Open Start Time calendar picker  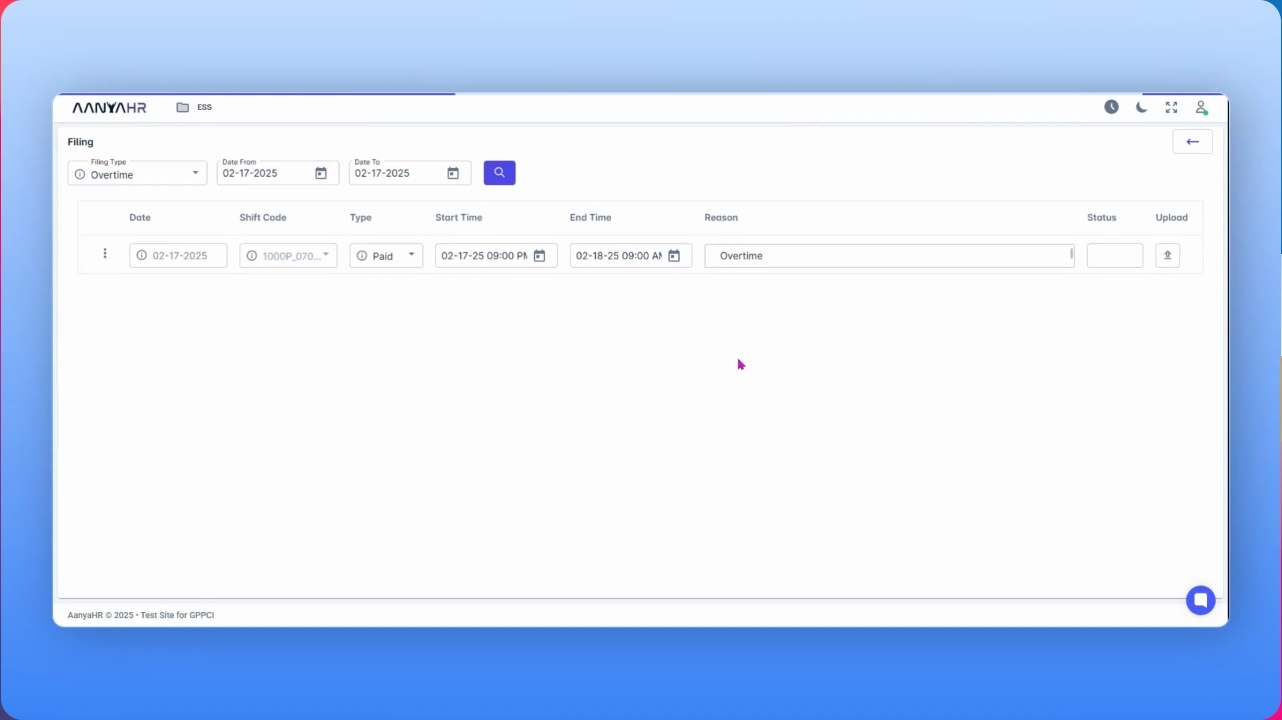(539, 256)
